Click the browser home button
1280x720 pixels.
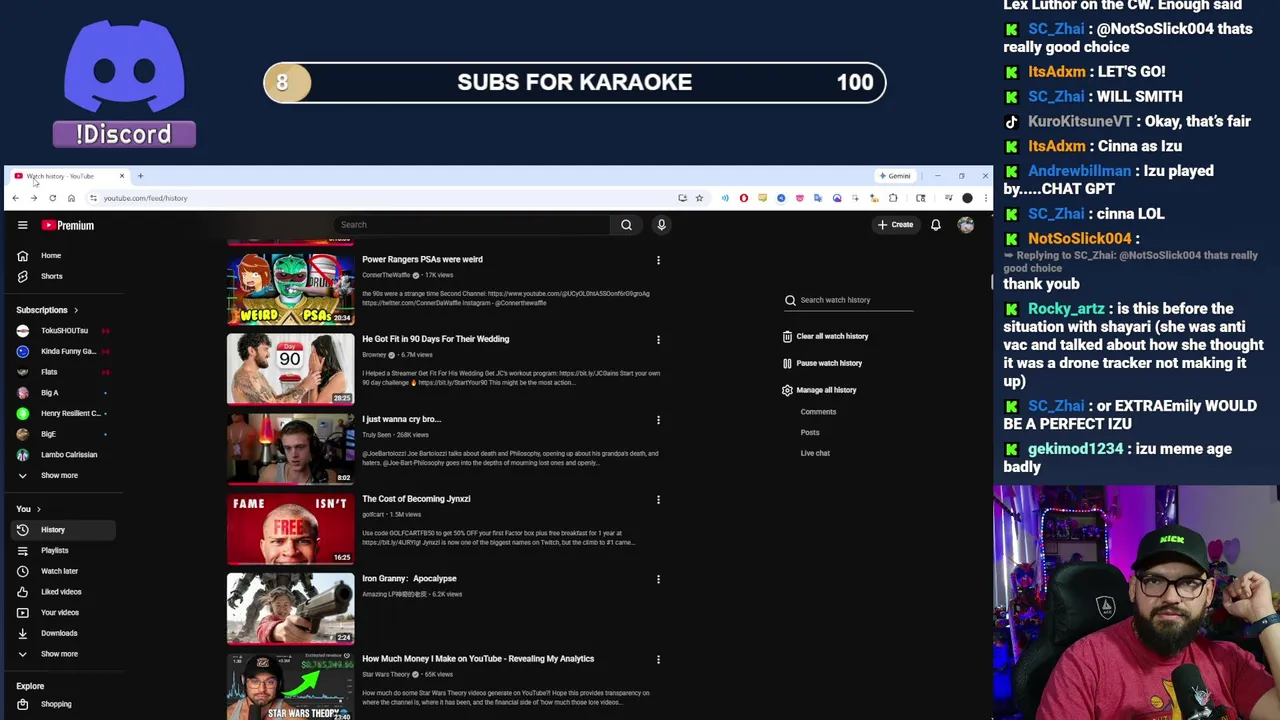pos(71,198)
